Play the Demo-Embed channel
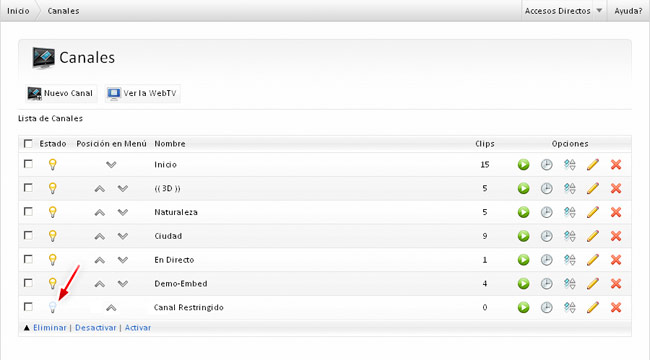 (x=524, y=284)
